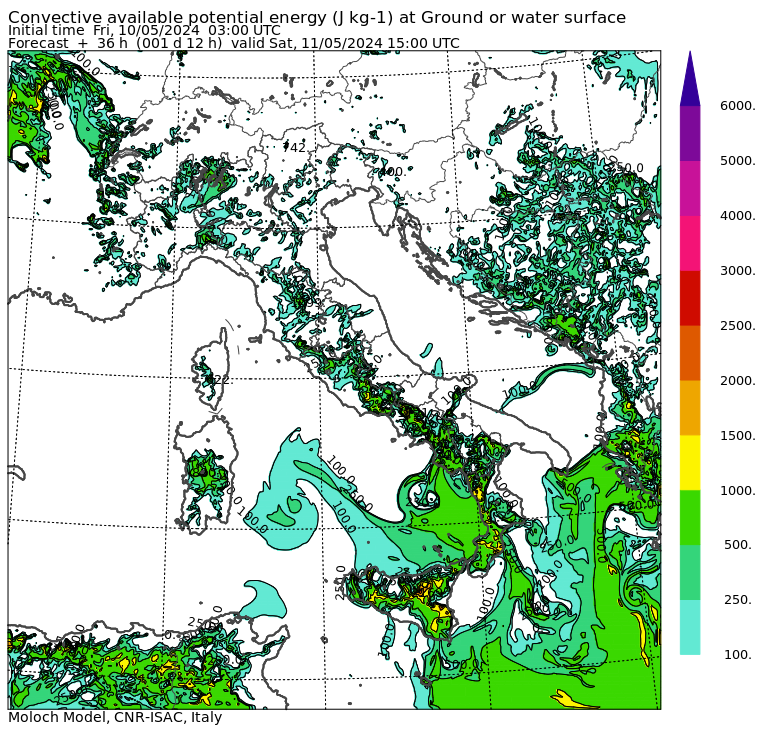760x731 pixels.
Task: Click the magenta 4000–5000 legend band
Action: [x=690, y=188]
